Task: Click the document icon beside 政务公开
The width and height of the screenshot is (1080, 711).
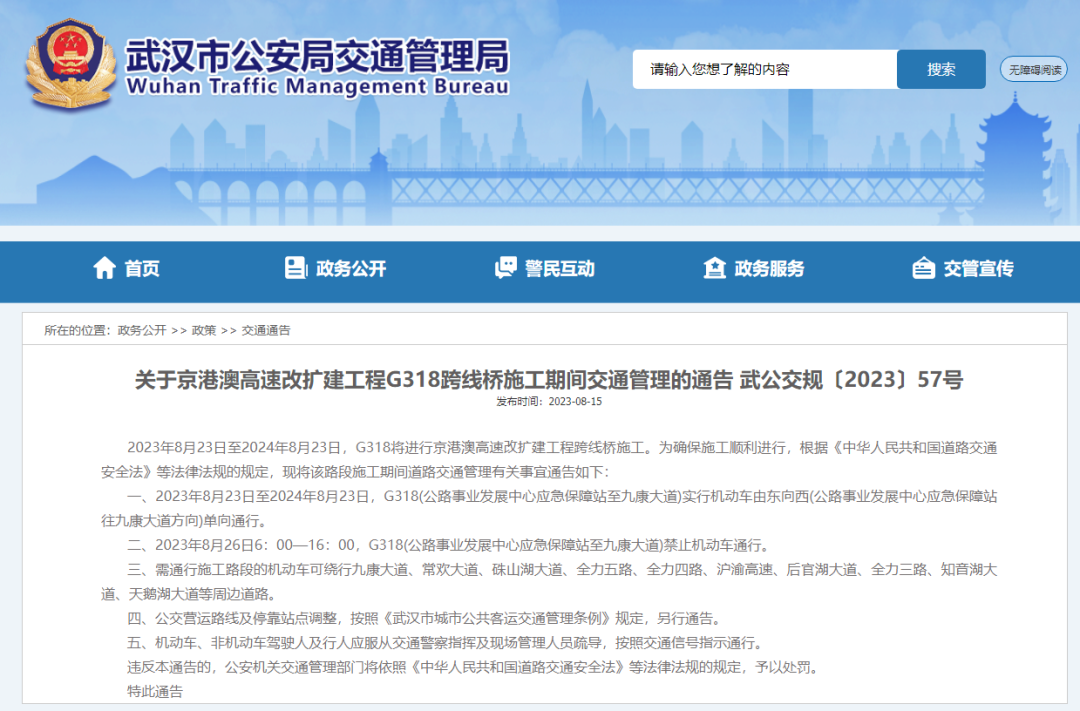Action: [296, 268]
